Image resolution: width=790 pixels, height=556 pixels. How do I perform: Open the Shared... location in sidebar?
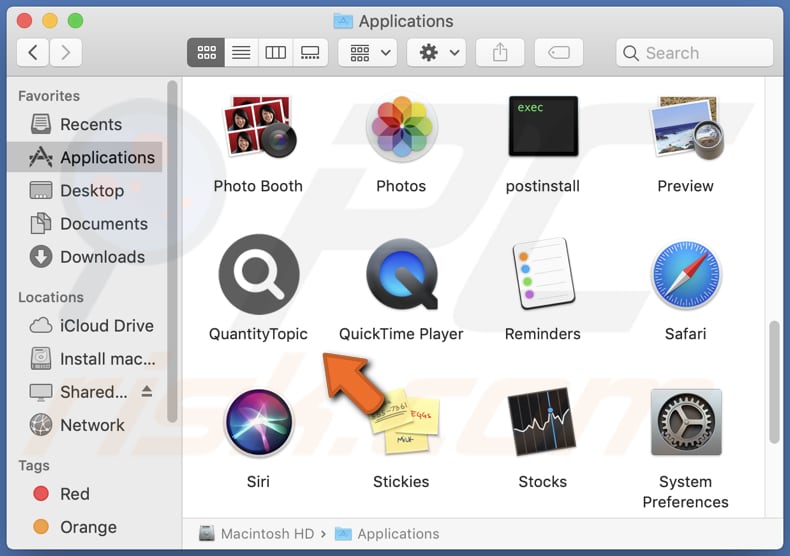click(84, 392)
